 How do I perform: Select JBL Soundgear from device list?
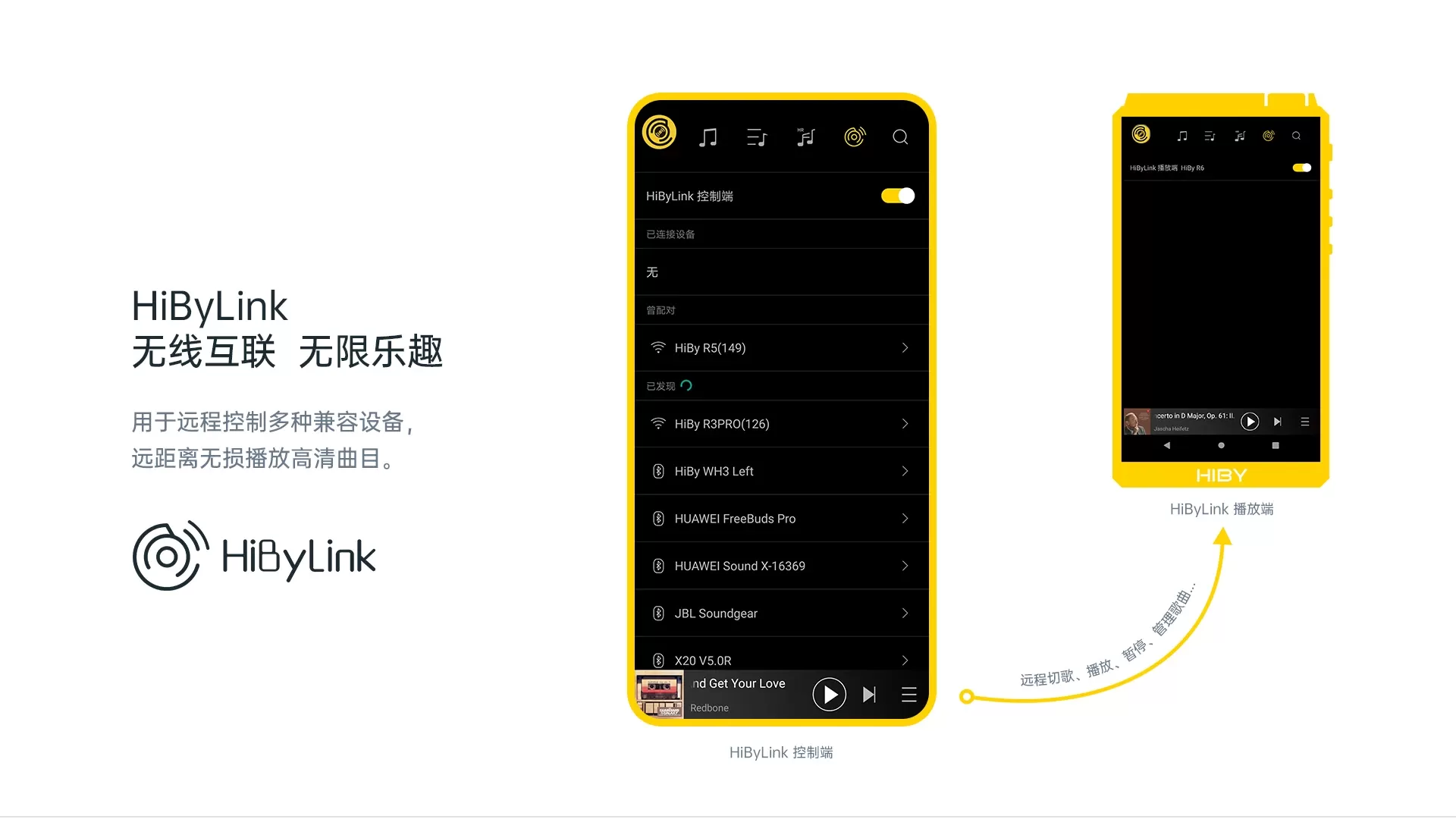point(782,613)
